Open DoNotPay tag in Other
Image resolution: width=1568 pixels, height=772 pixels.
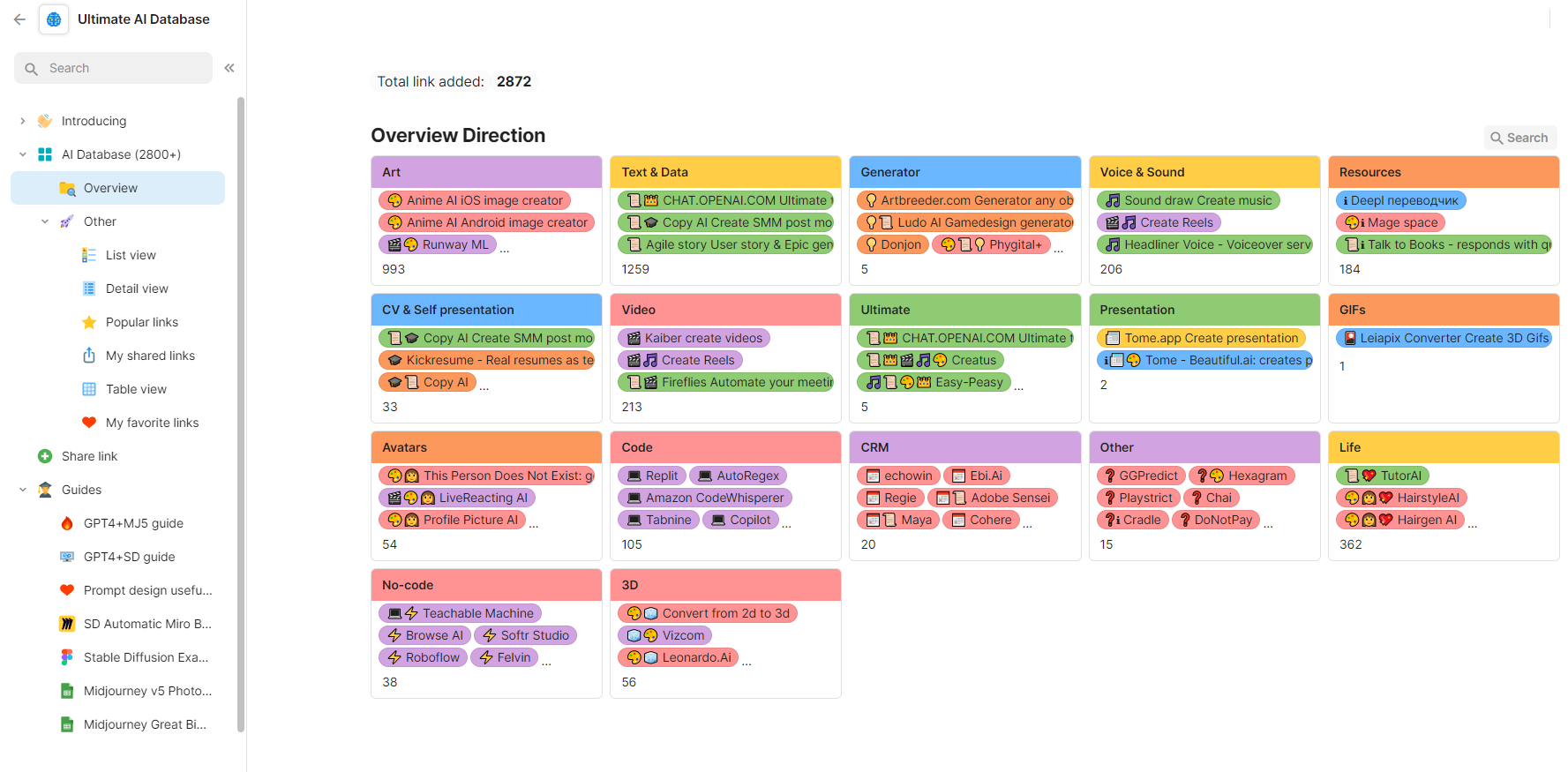[1215, 520]
